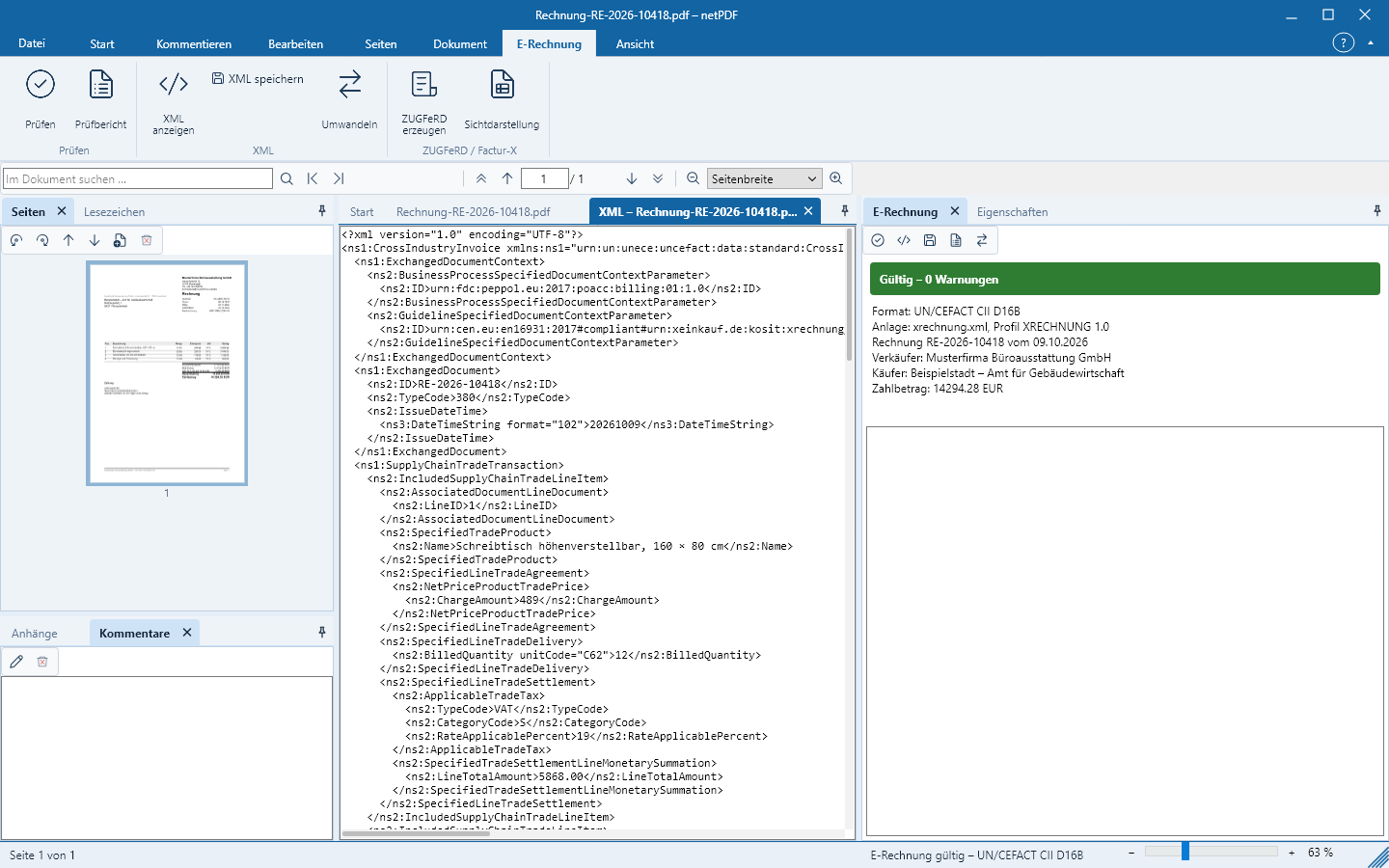This screenshot has height=868, width=1389.
Task: Open the Seitenbreite zoom dropdown
Action: [x=764, y=178]
